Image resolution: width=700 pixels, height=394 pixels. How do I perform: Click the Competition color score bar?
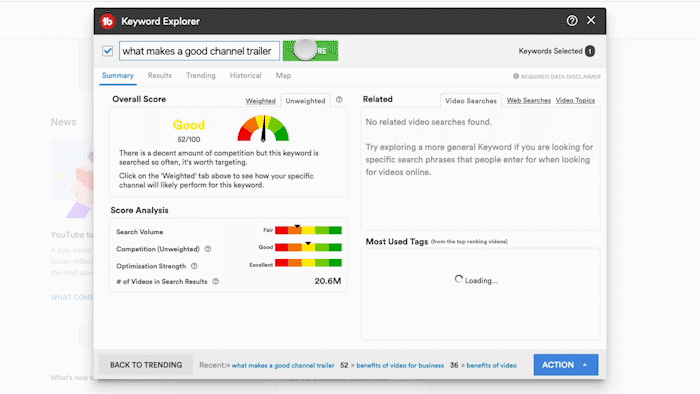(x=308, y=247)
